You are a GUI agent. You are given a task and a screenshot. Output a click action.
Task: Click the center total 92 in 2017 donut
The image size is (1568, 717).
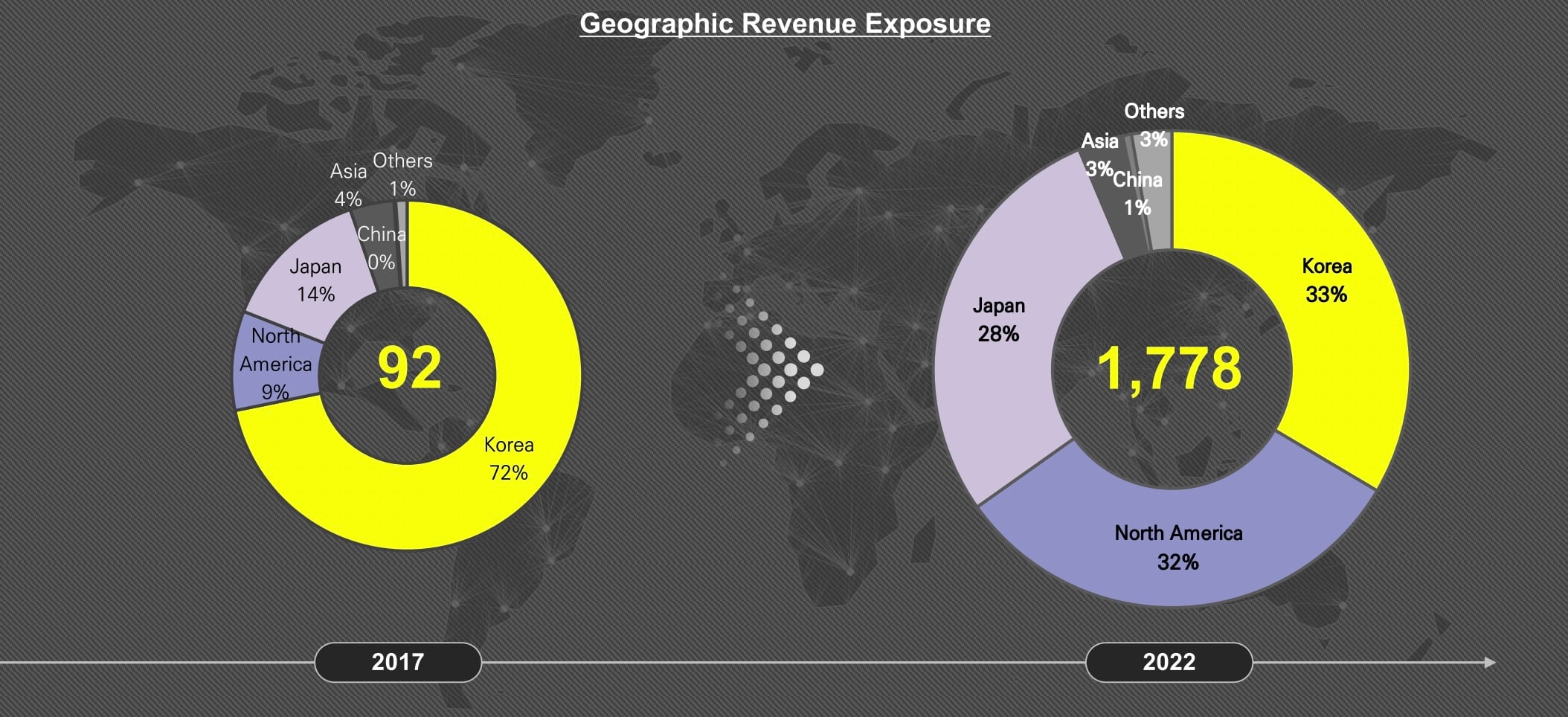point(409,368)
